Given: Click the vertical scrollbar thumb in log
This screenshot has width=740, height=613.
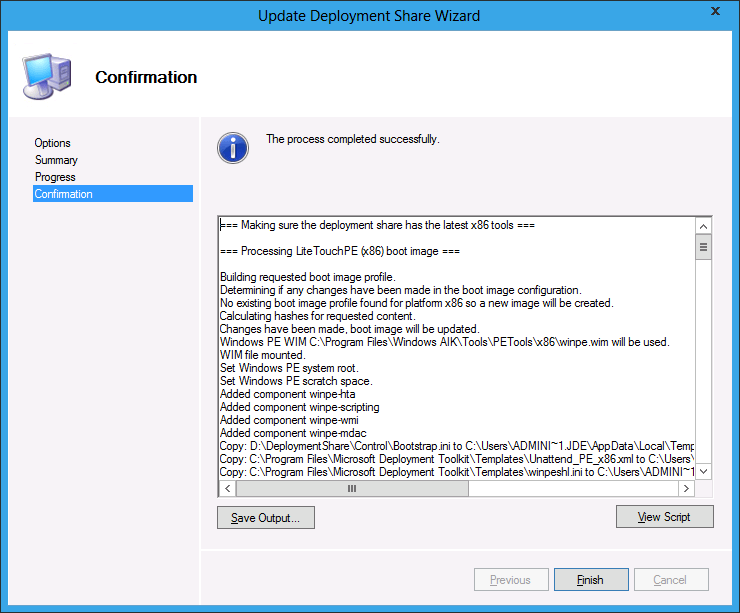Looking at the screenshot, I should click(x=703, y=247).
